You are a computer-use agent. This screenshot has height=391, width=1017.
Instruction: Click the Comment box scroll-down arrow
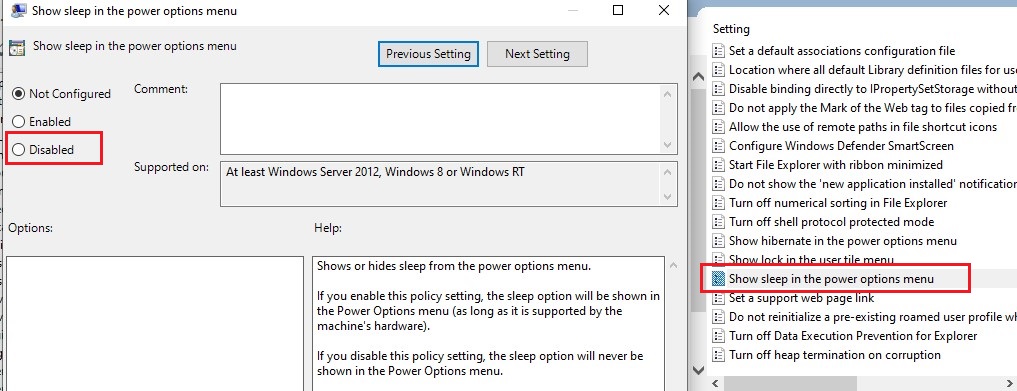click(668, 146)
